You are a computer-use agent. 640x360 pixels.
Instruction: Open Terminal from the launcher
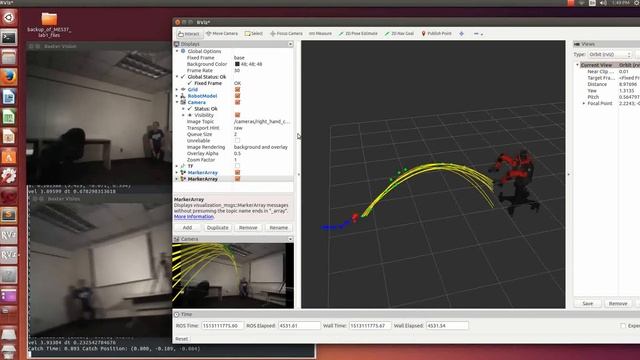click(x=9, y=38)
